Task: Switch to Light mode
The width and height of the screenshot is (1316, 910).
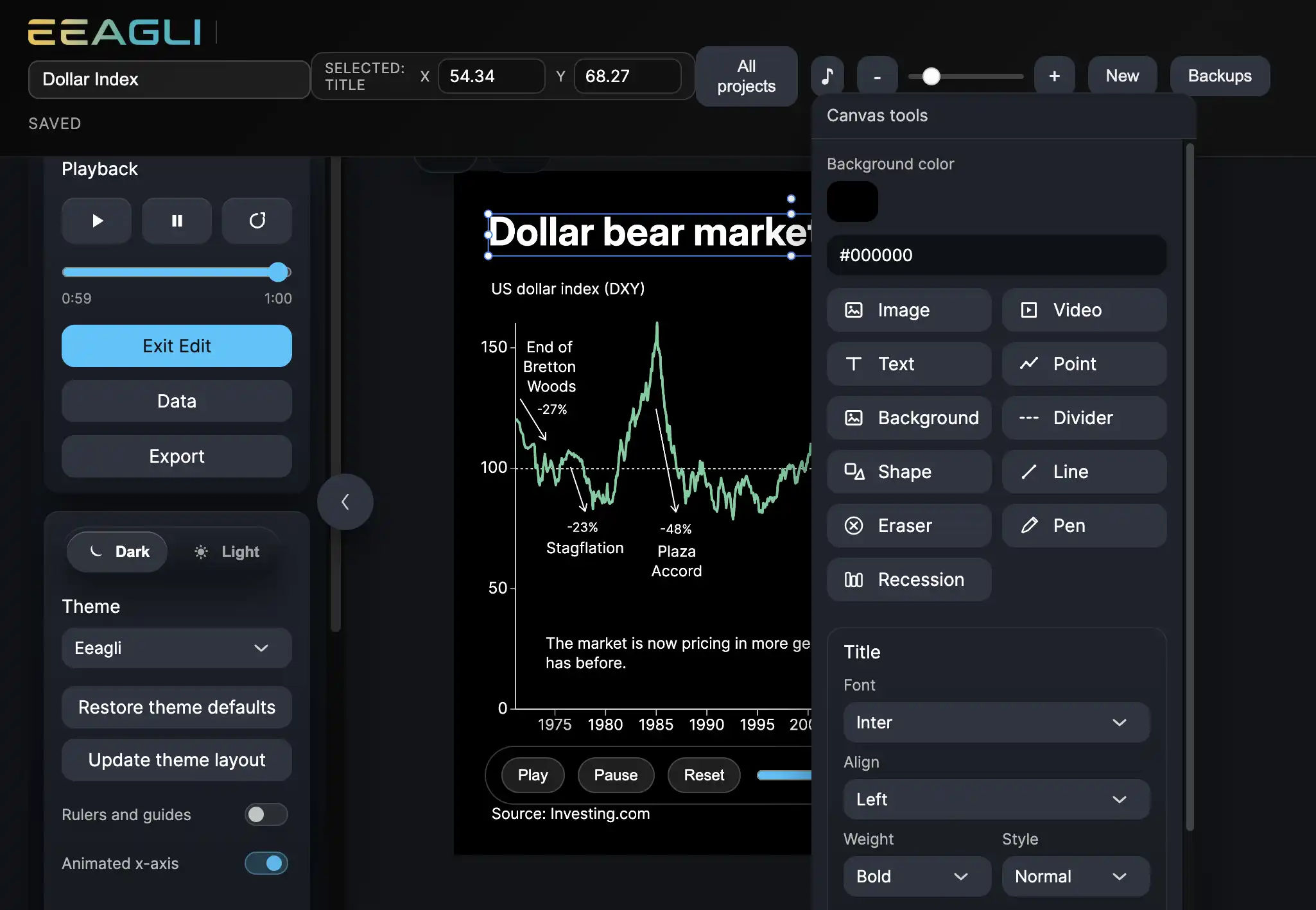Action: coord(228,551)
